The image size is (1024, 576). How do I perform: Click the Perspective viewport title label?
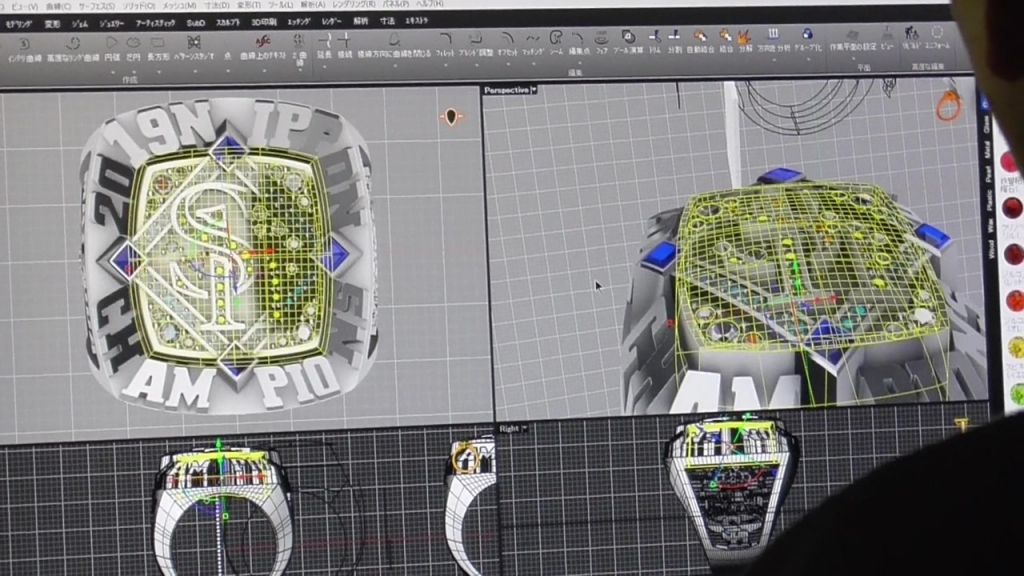[506, 90]
